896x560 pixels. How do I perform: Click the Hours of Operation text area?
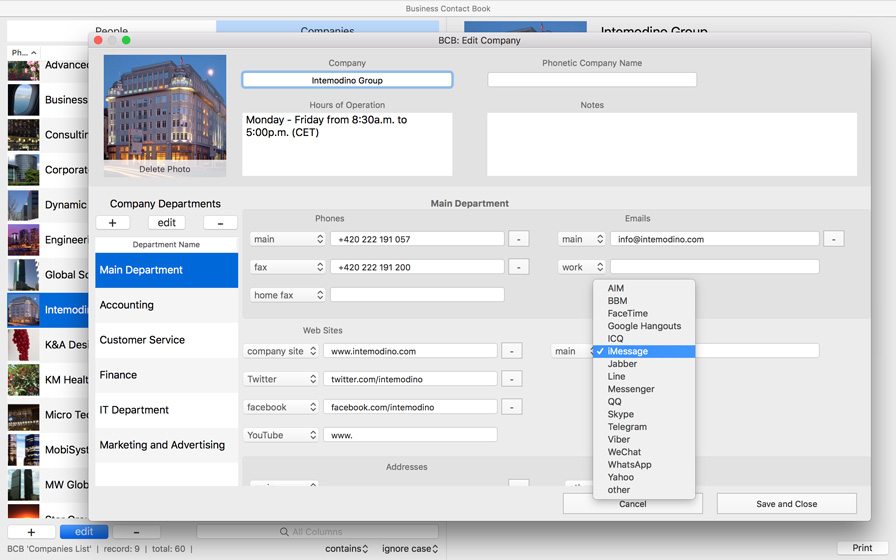[x=347, y=144]
